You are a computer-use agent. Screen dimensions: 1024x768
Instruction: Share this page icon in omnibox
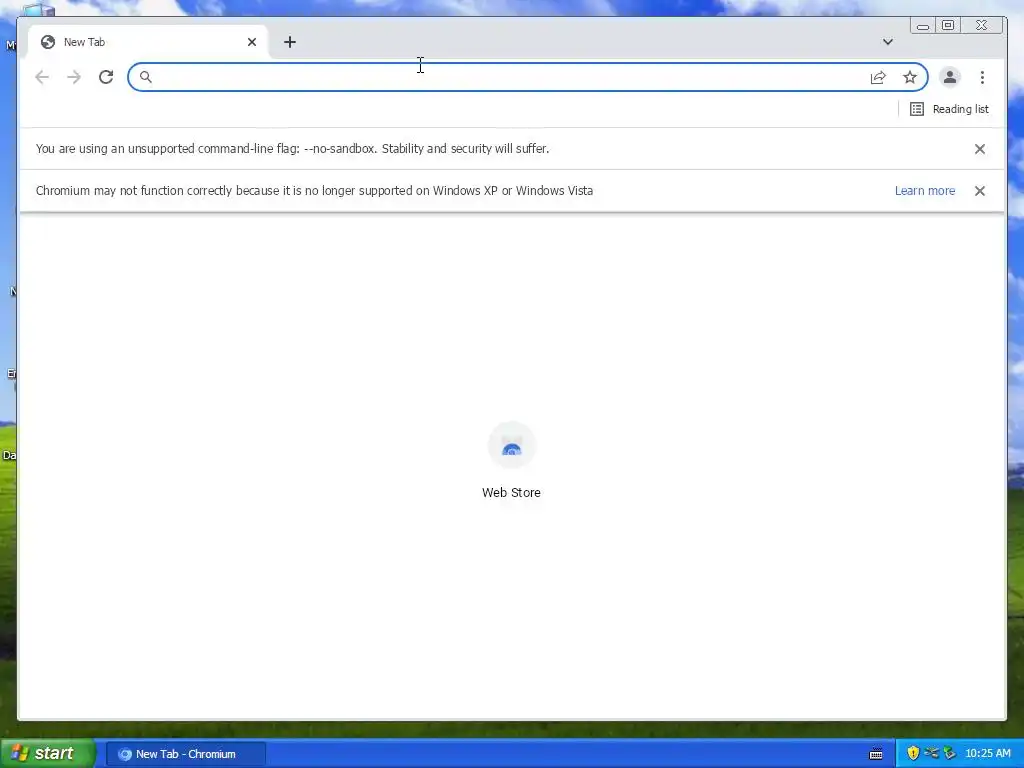click(878, 77)
